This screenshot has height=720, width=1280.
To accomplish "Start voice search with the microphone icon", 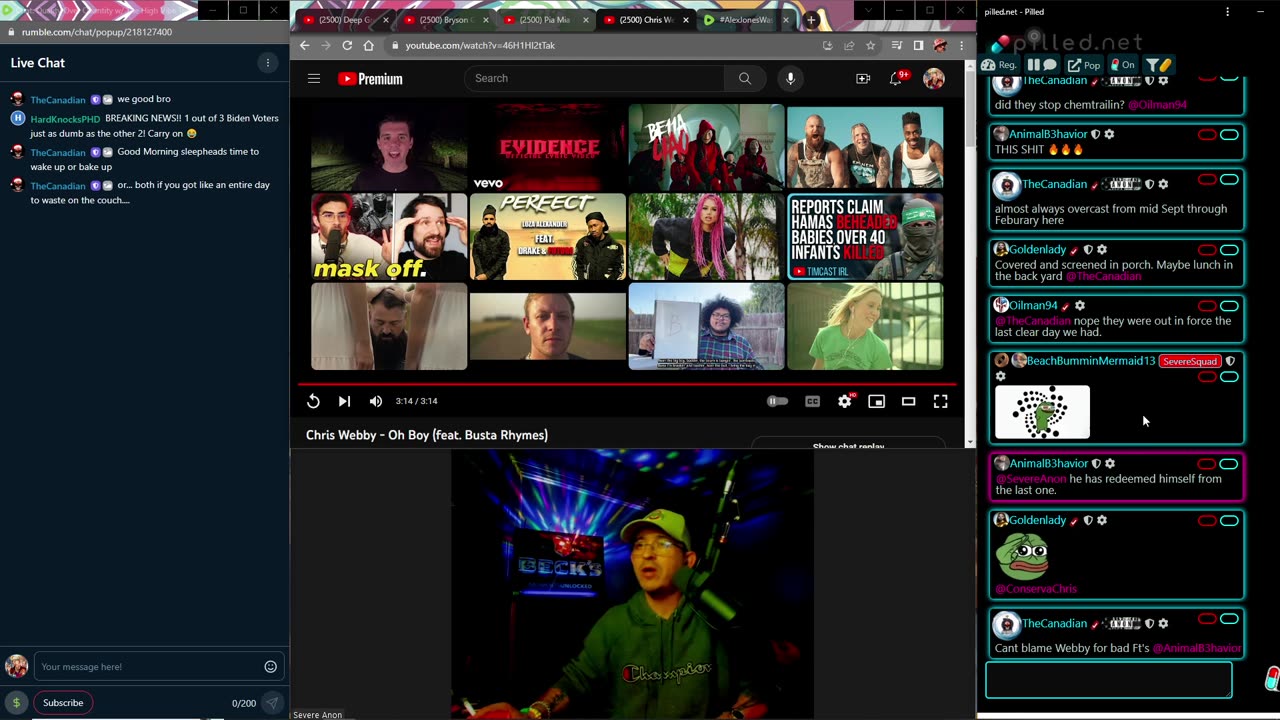I will tap(790, 78).
